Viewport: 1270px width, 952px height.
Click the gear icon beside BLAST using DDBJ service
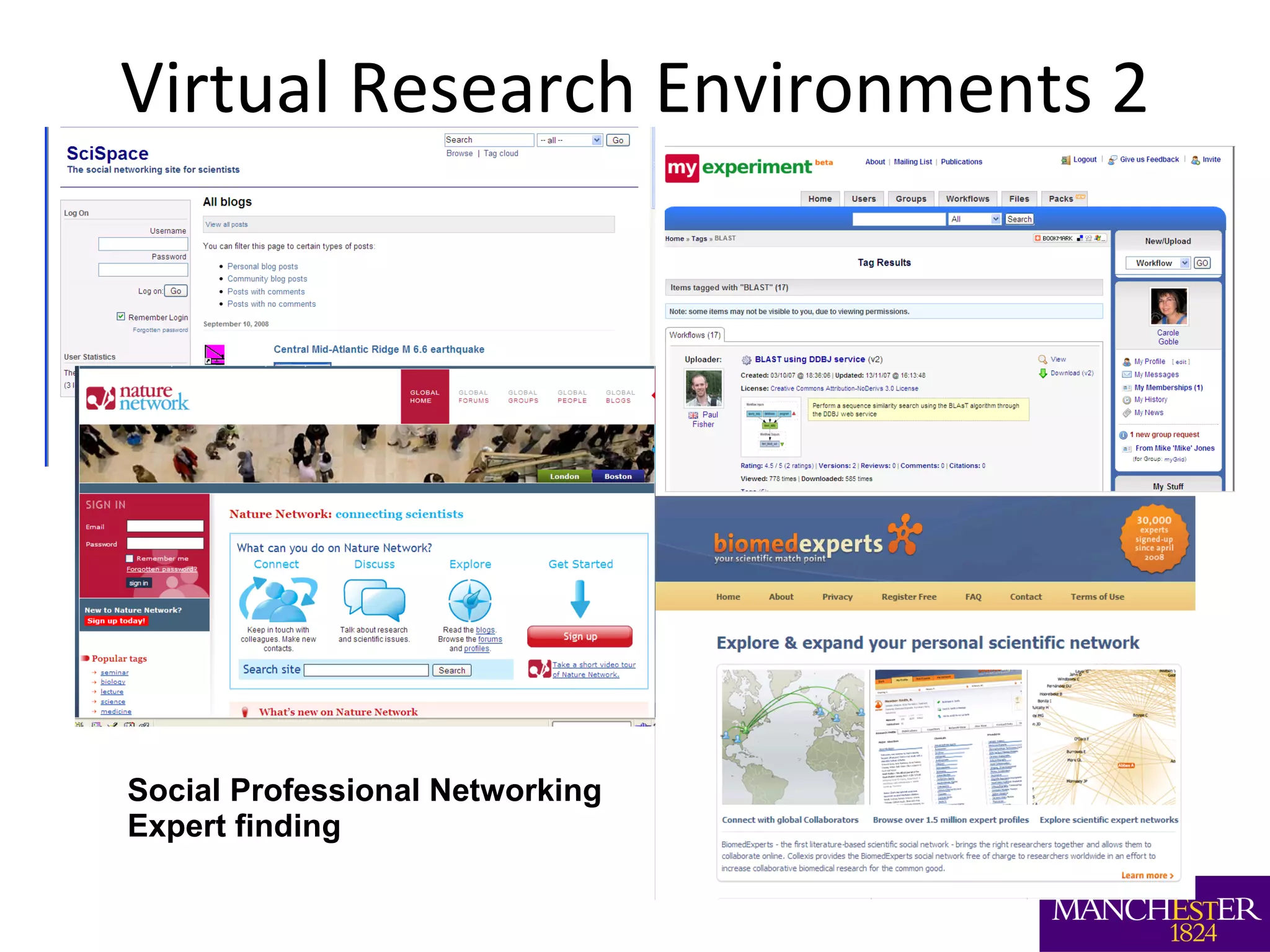point(746,359)
